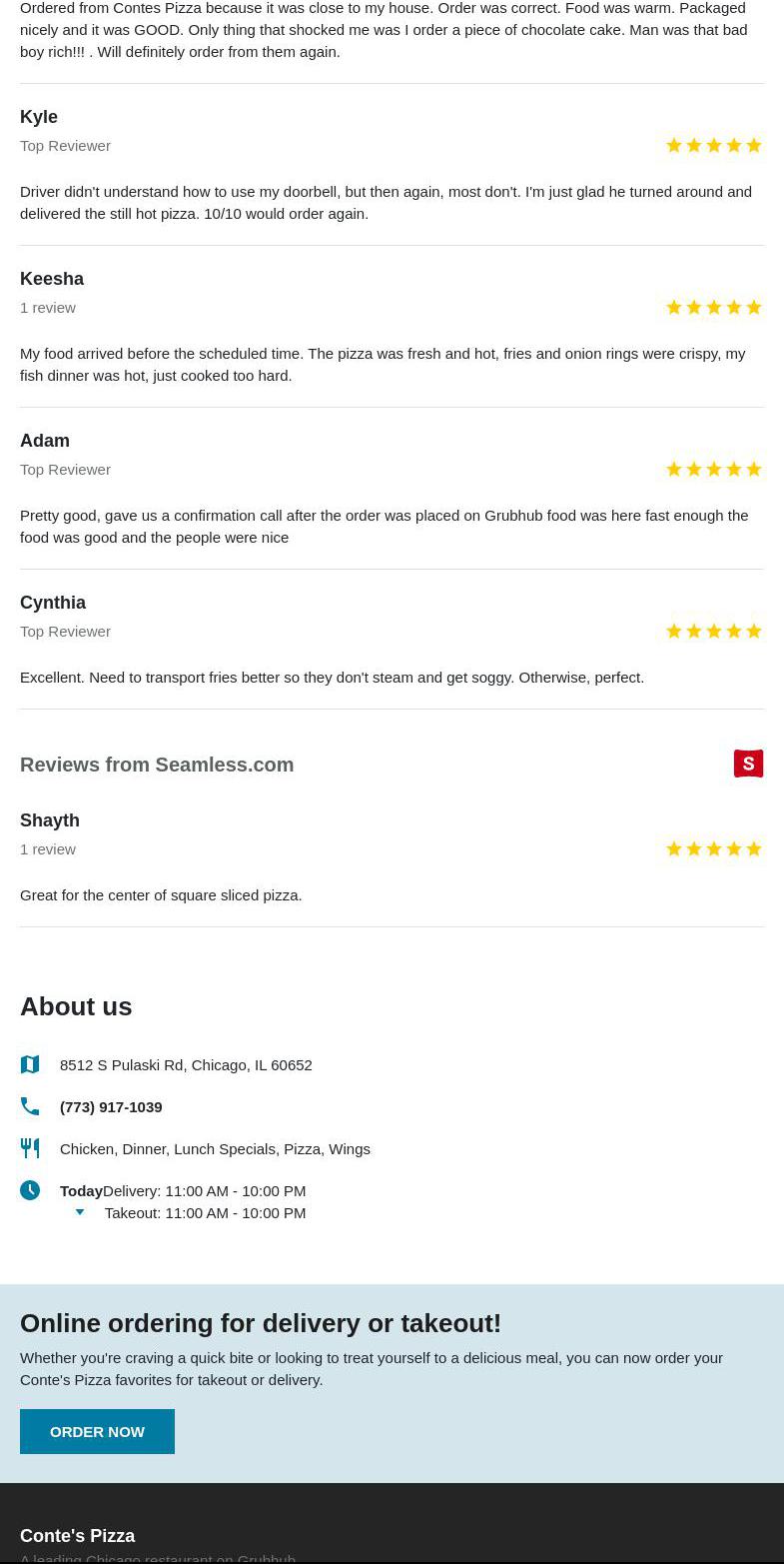Expand the Today hours dropdown arrow
The image size is (784, 1564).
pyautogui.click(x=80, y=1212)
